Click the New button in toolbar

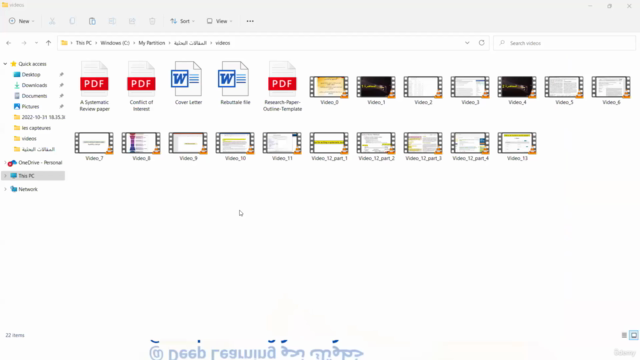22,21
